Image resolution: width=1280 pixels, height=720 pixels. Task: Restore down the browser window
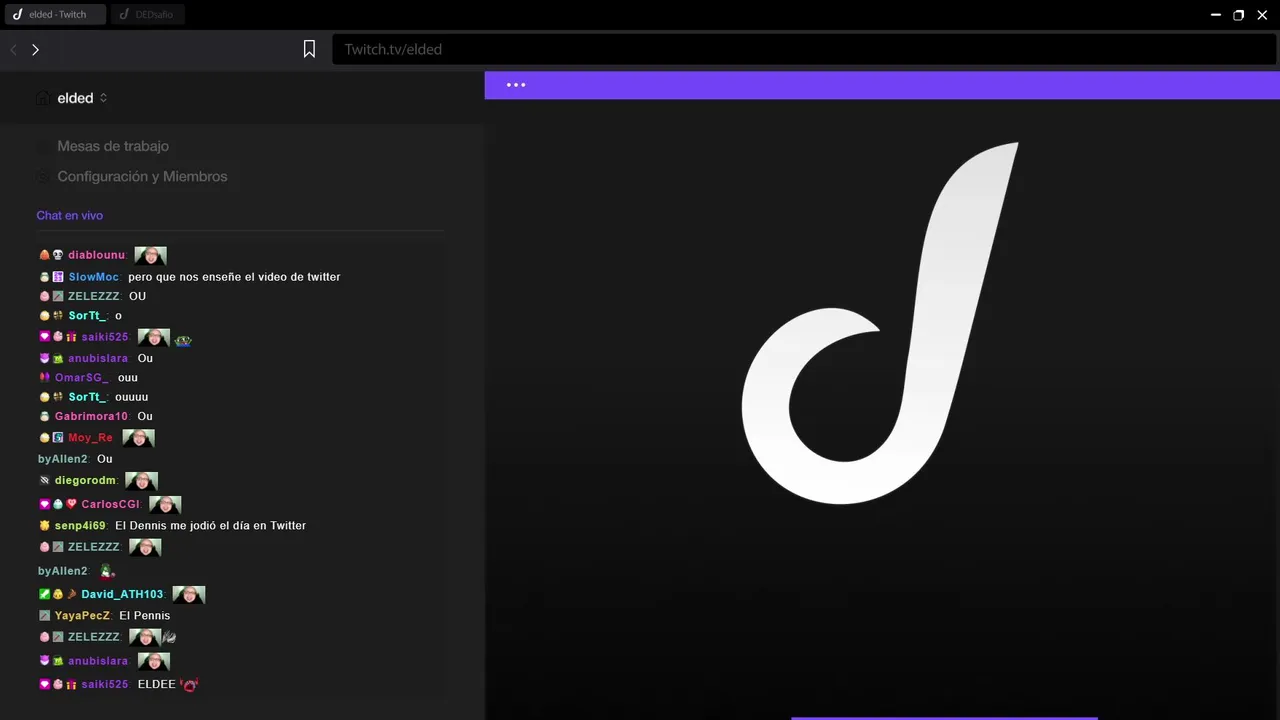point(1239,15)
